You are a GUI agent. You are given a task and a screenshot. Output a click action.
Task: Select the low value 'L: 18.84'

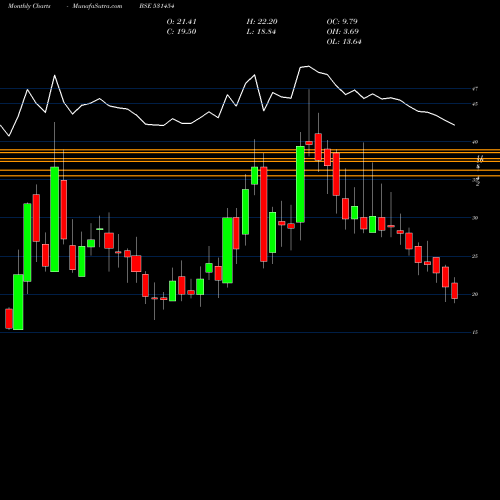(261, 32)
